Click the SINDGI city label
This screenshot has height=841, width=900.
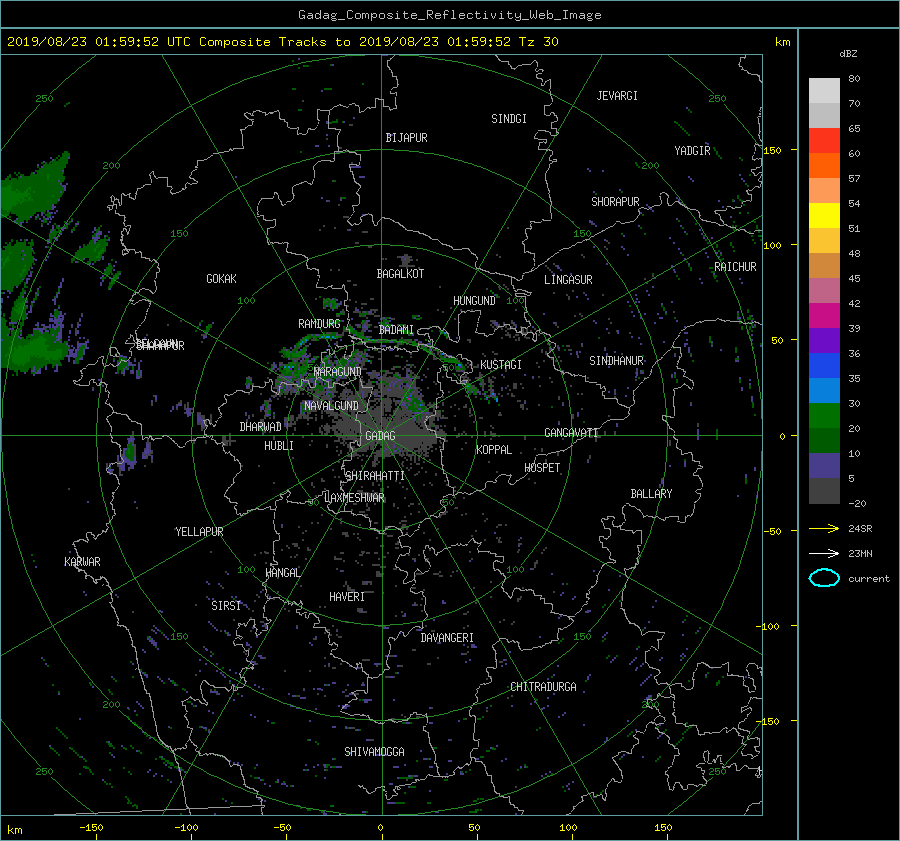pyautogui.click(x=509, y=119)
